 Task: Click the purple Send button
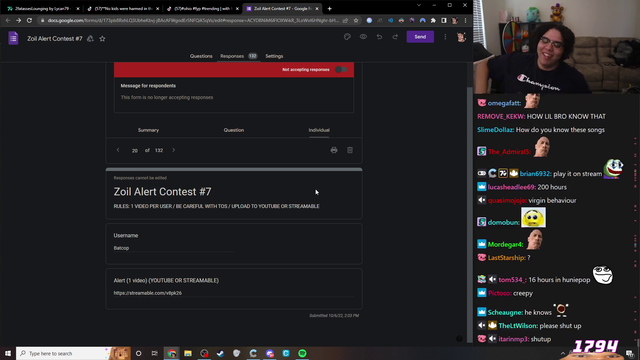pos(420,37)
